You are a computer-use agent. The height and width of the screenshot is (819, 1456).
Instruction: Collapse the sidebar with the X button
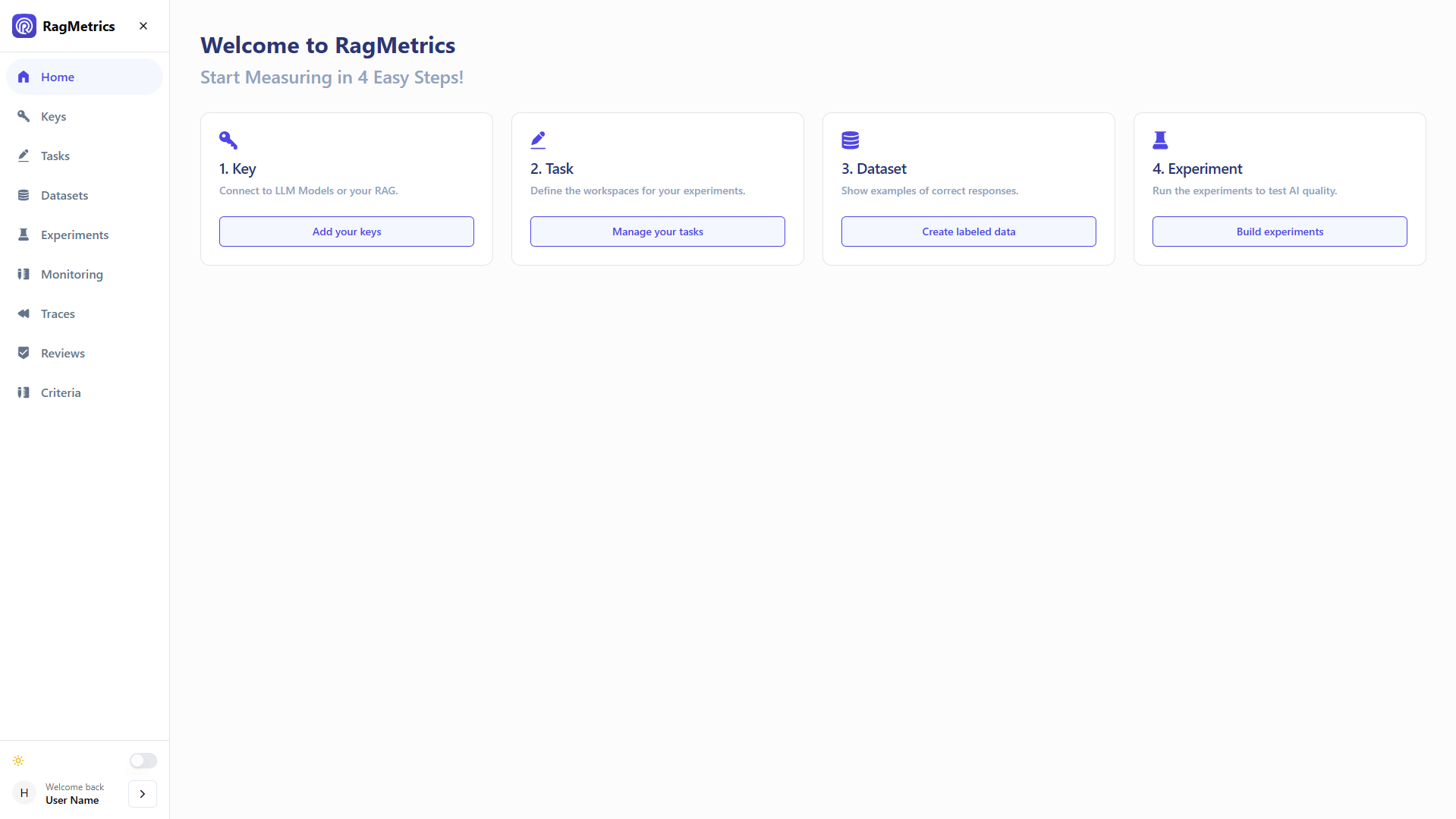pos(143,25)
